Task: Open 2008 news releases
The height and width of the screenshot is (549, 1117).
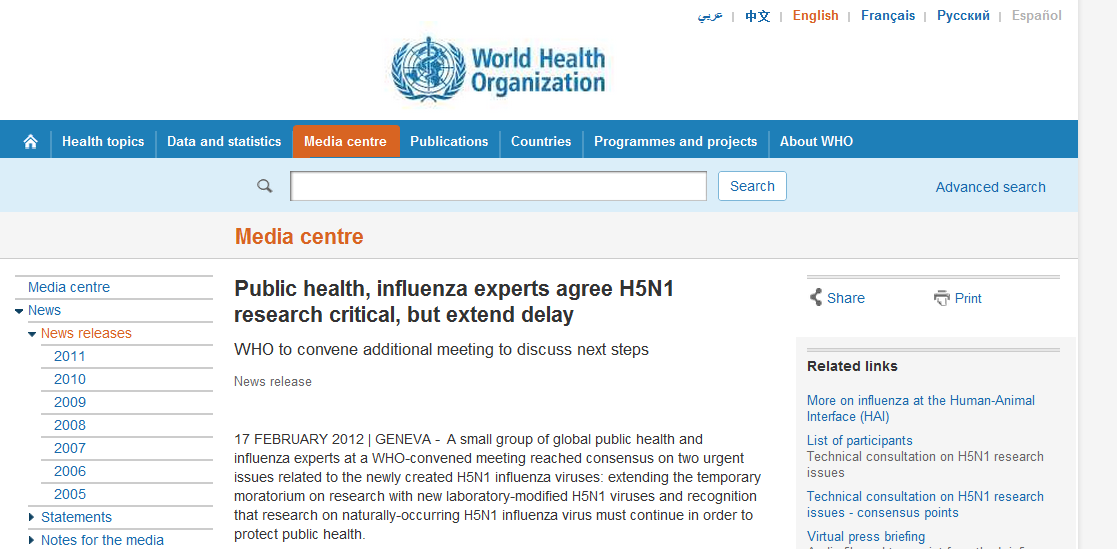Action: coord(70,425)
